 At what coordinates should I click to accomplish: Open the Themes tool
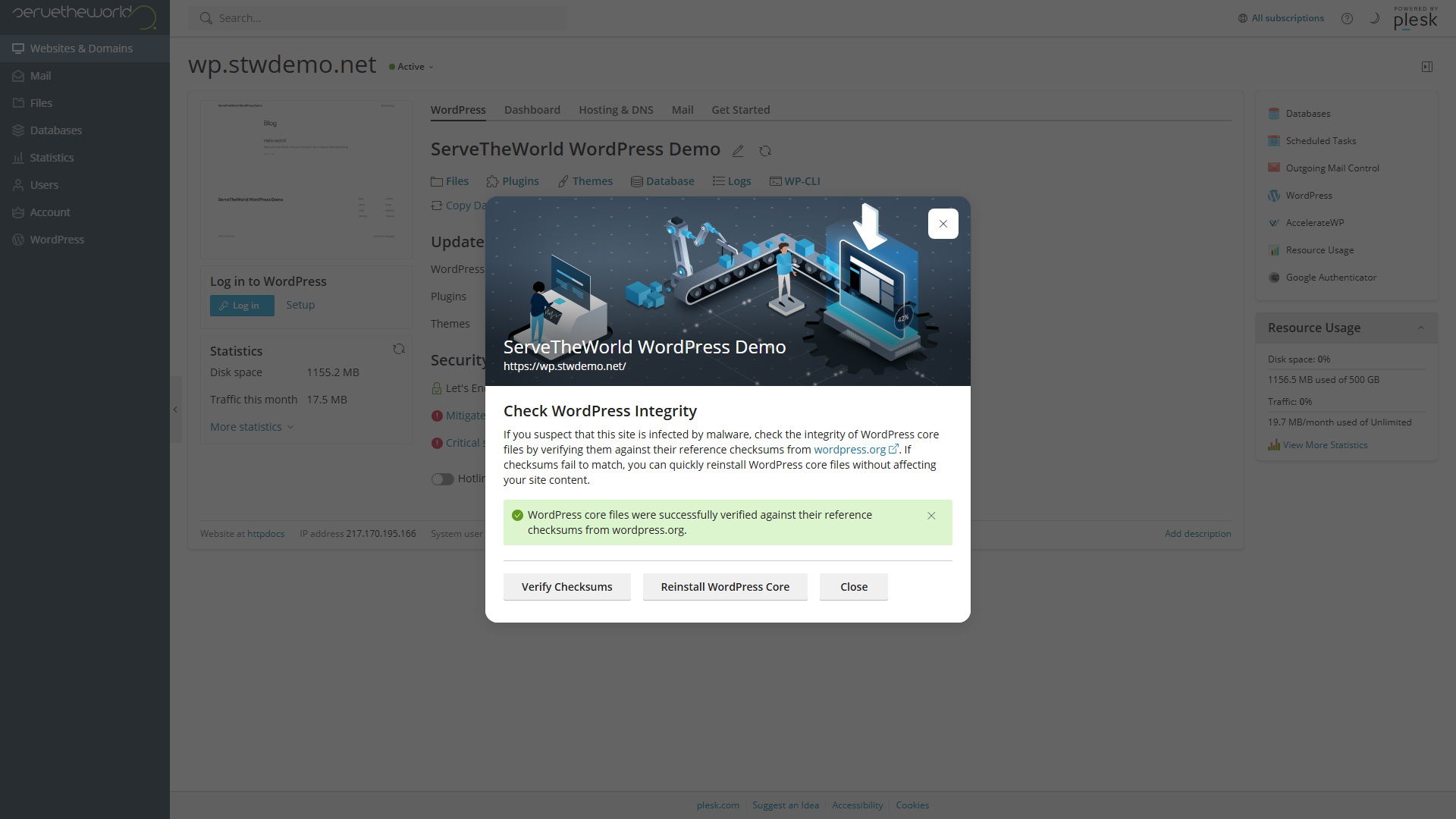point(585,181)
